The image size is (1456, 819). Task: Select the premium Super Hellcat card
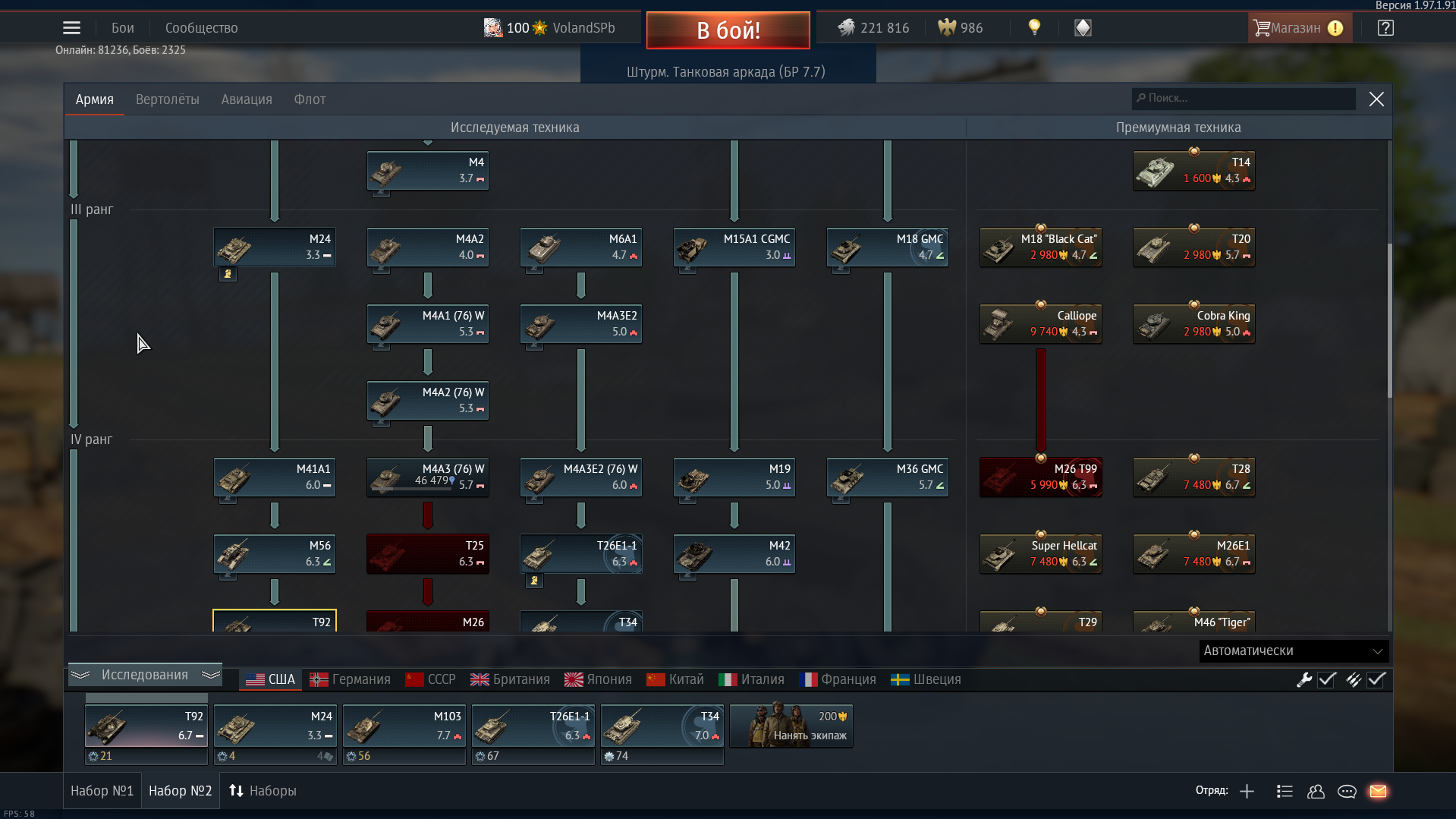pyautogui.click(x=1041, y=553)
